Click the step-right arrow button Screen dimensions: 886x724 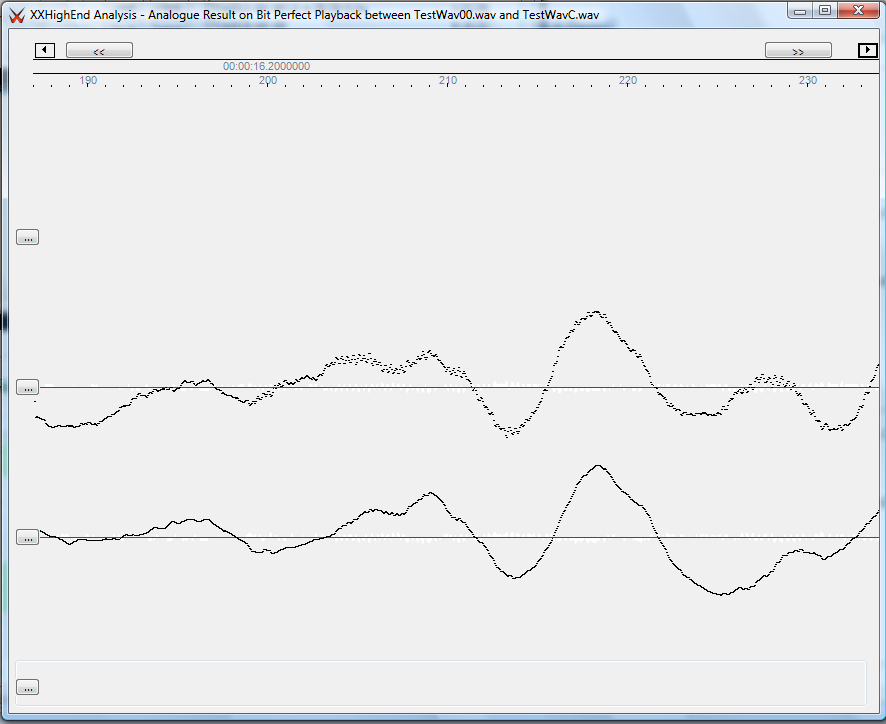click(x=868, y=50)
